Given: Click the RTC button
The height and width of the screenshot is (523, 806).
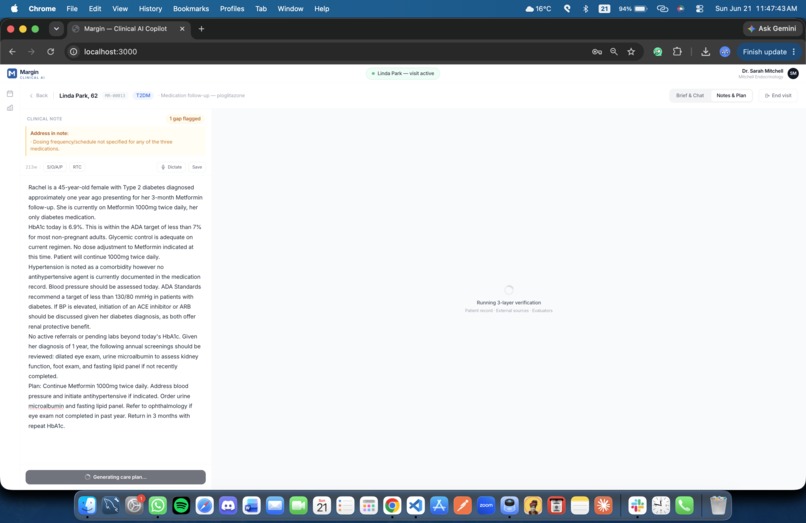Looking at the screenshot, I should pos(77,167).
